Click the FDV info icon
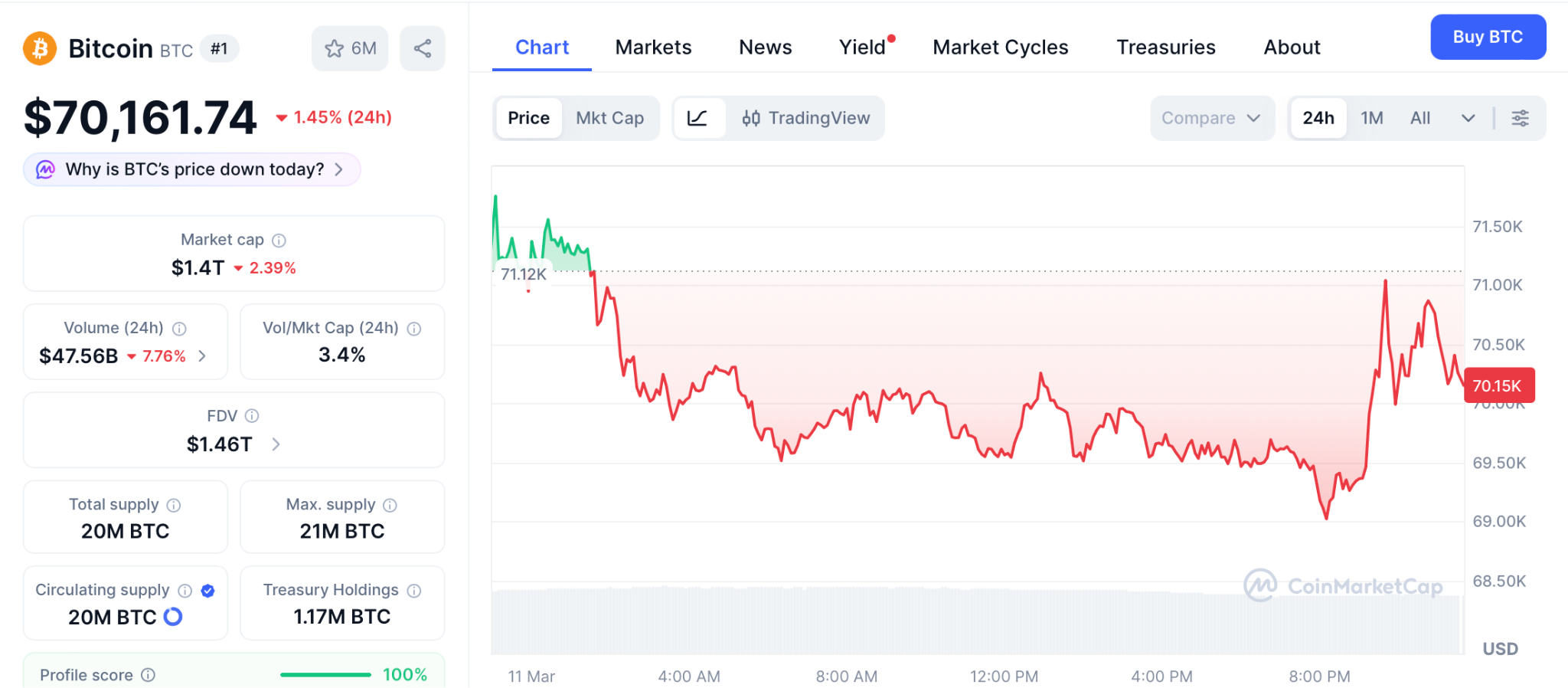Image resolution: width=1568 pixels, height=688 pixels. coord(252,416)
